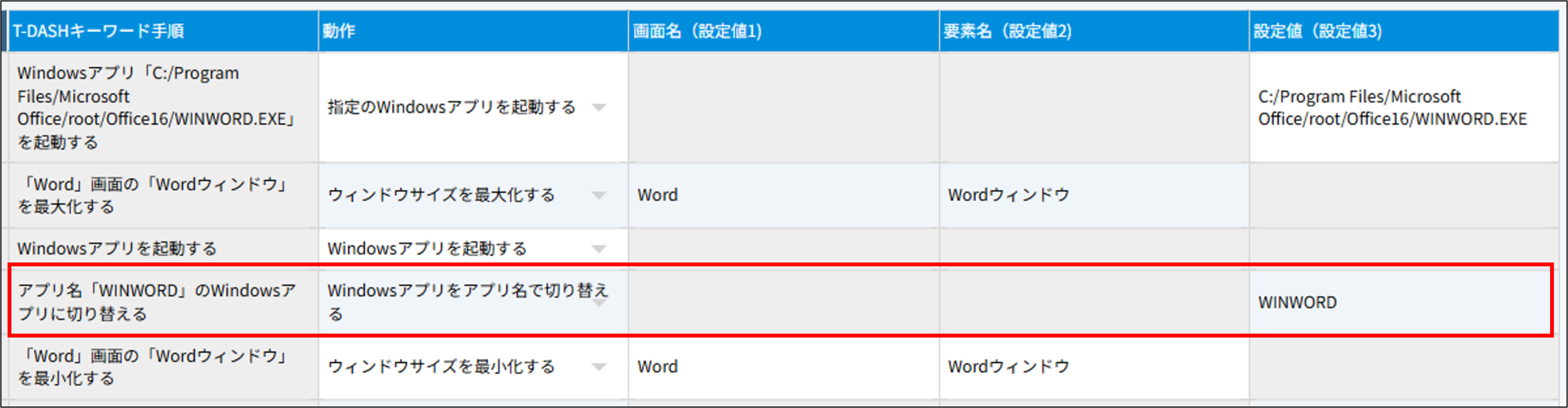Viewport: 1568px width, 408px height.
Task: Open the 指定のWindowsアプリを起動する action dropdown
Action: tap(599, 108)
